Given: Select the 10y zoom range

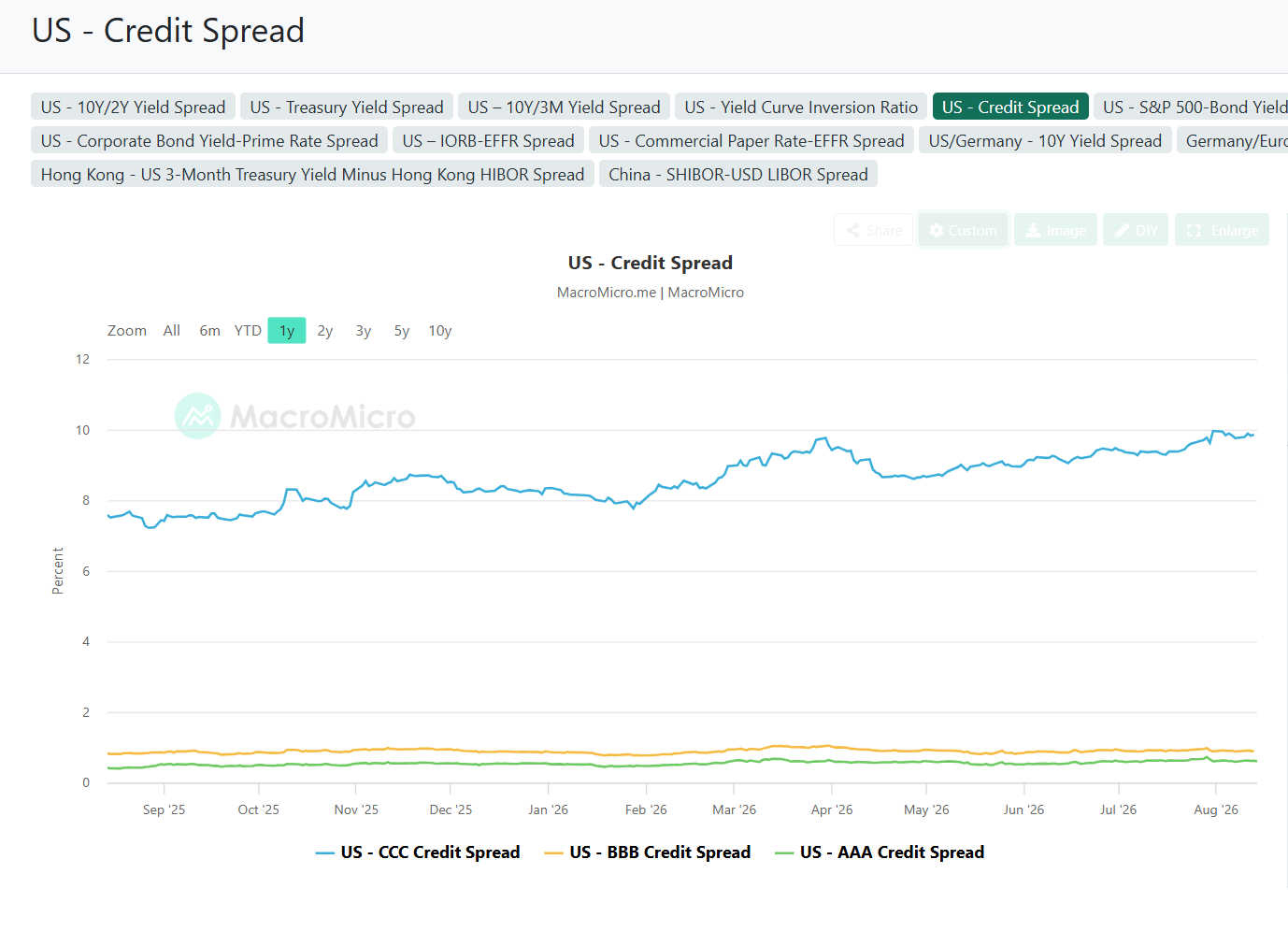Looking at the screenshot, I should click(x=440, y=331).
